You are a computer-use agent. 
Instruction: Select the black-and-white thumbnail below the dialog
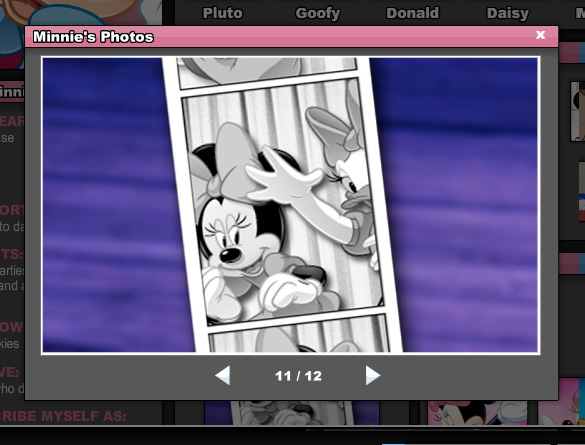tap(292, 413)
